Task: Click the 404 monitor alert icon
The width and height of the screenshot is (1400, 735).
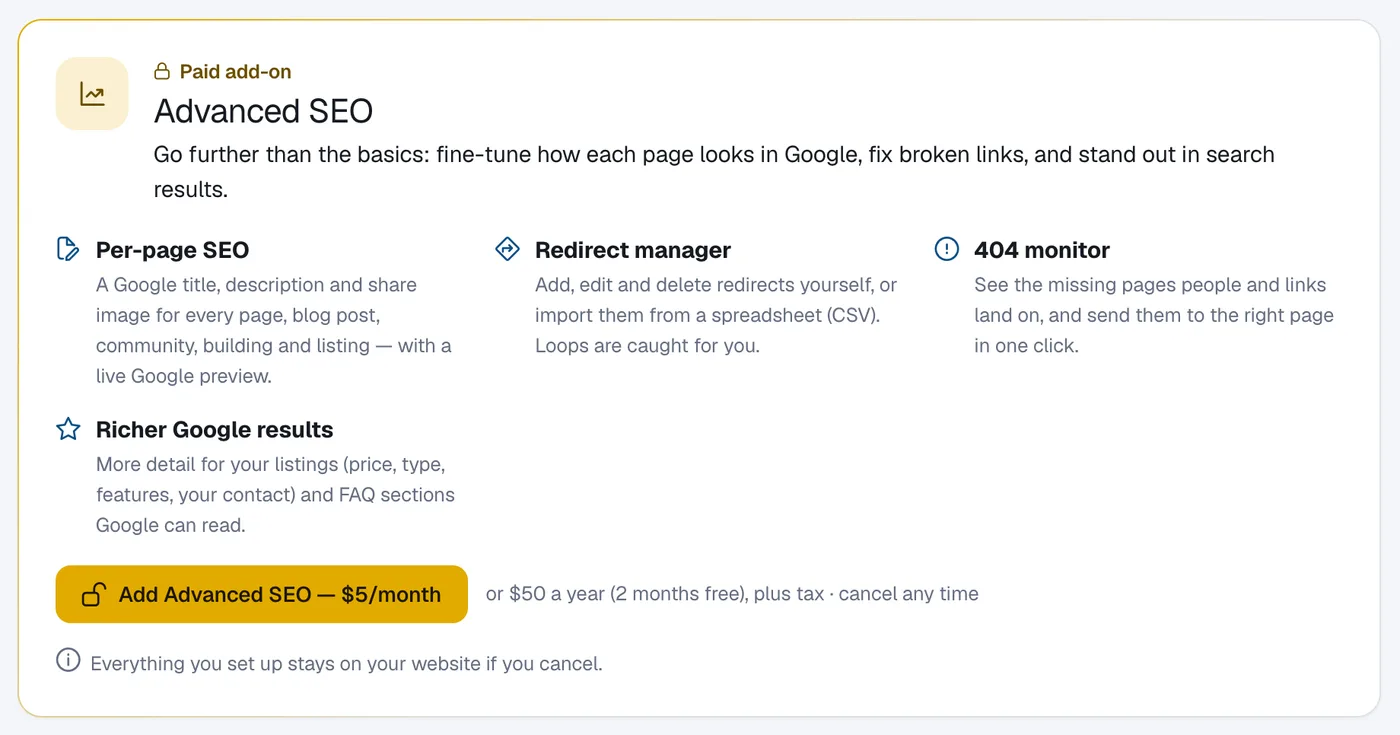Action: coord(946,249)
